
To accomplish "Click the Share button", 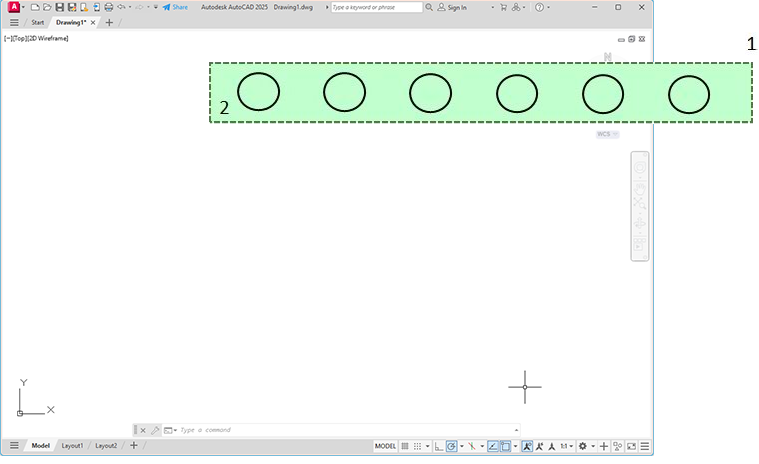I will click(x=175, y=7).
